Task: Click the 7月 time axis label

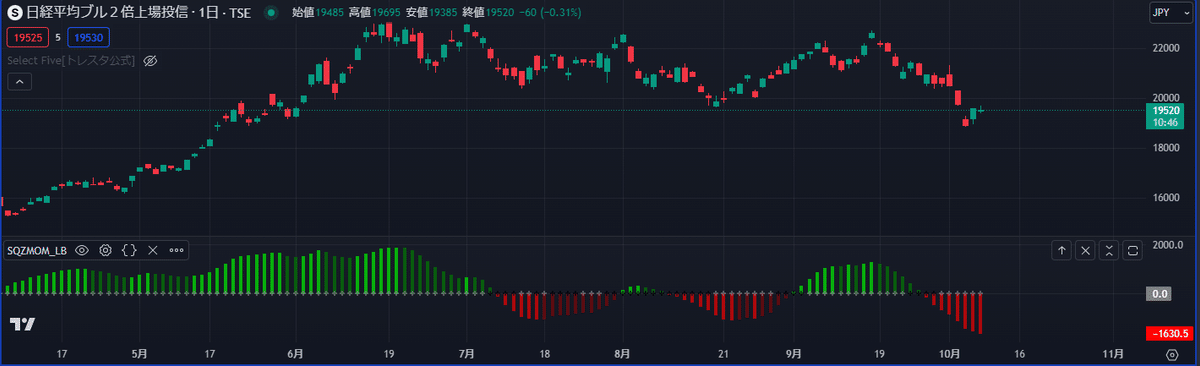Action: (467, 354)
